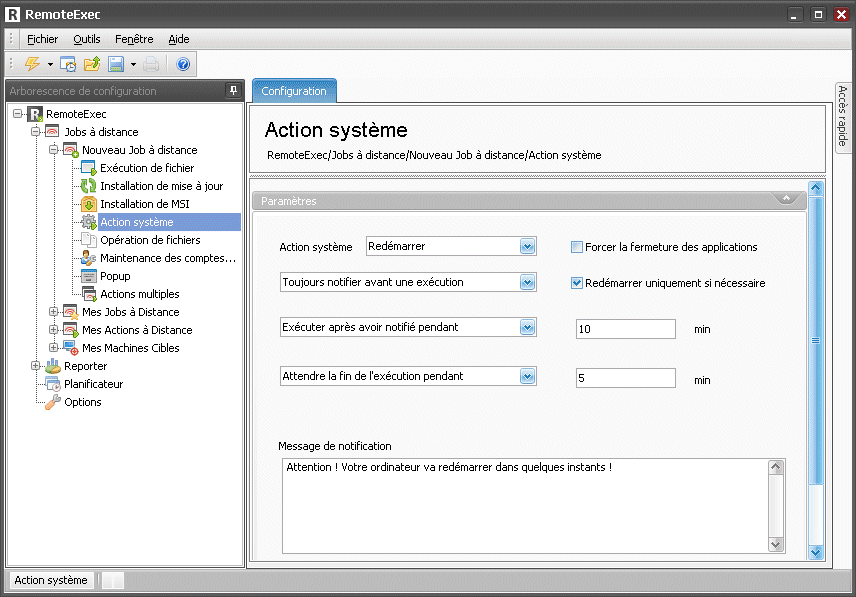Screen dimensions: 856x597
Task: Open the save button dropdown arrow
Action: (133, 64)
